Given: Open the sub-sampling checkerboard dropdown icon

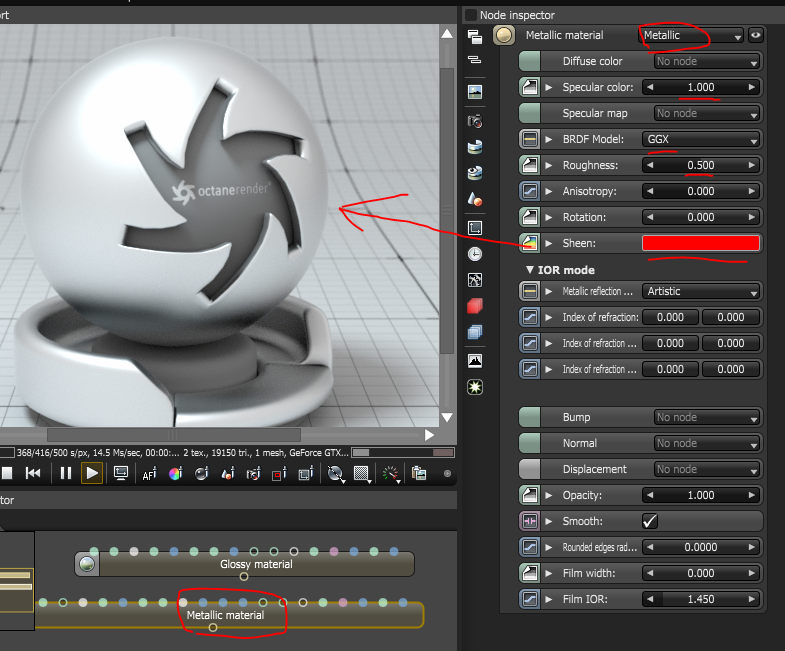Looking at the screenshot, I should 362,474.
